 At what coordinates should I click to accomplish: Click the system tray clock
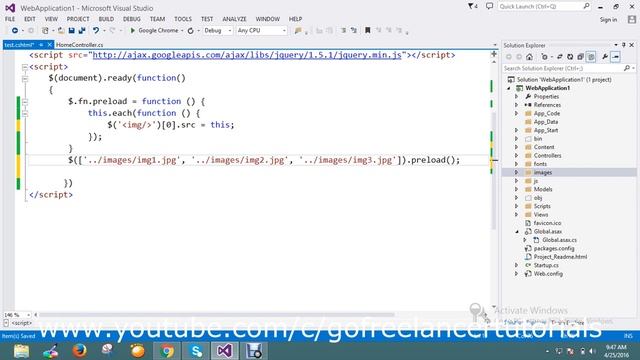[616, 351]
